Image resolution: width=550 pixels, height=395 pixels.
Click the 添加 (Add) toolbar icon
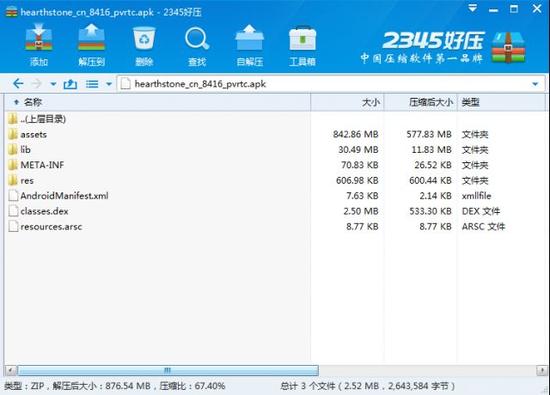pyautogui.click(x=39, y=45)
